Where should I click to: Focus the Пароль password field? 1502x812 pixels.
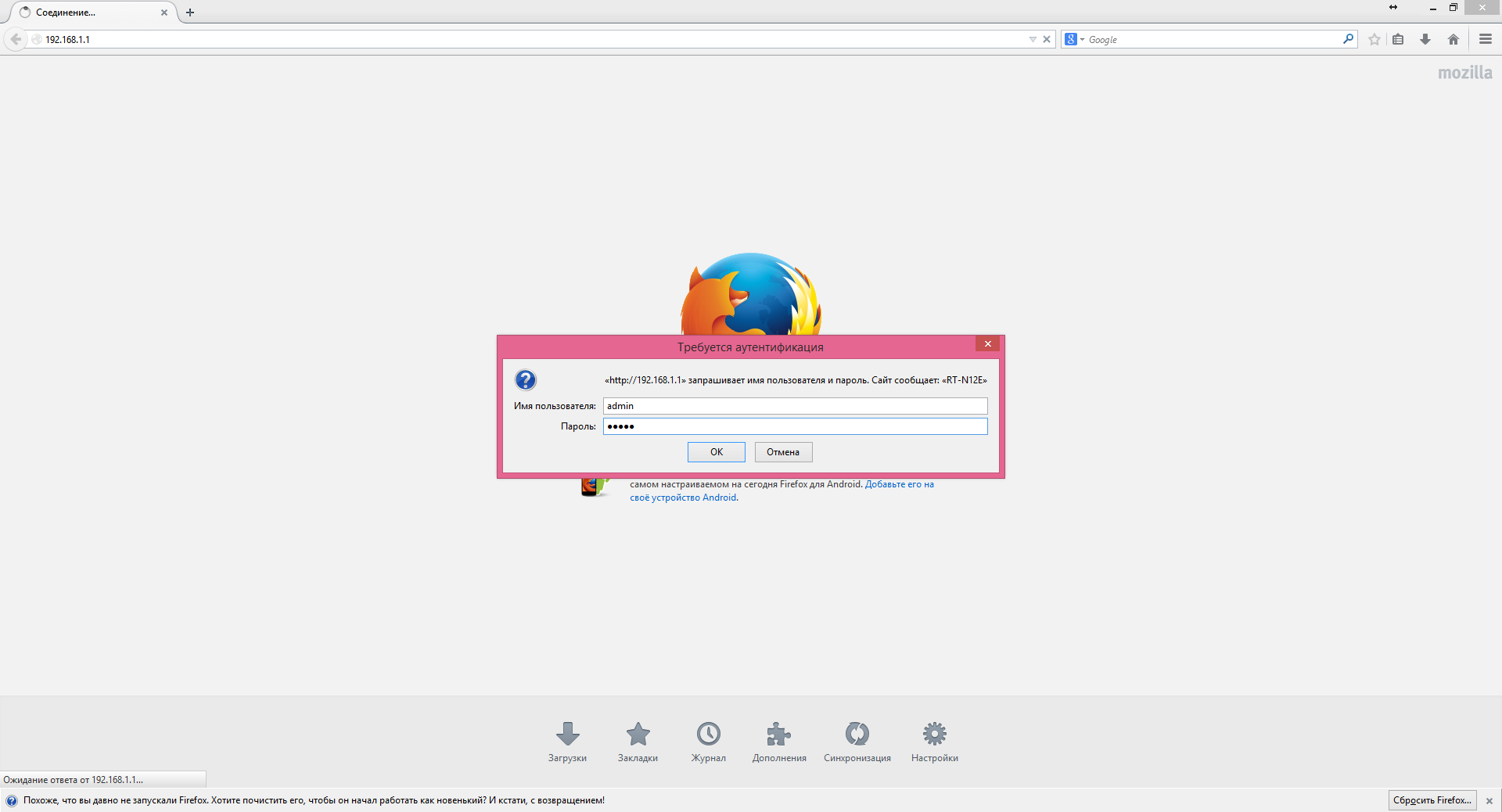click(x=795, y=426)
